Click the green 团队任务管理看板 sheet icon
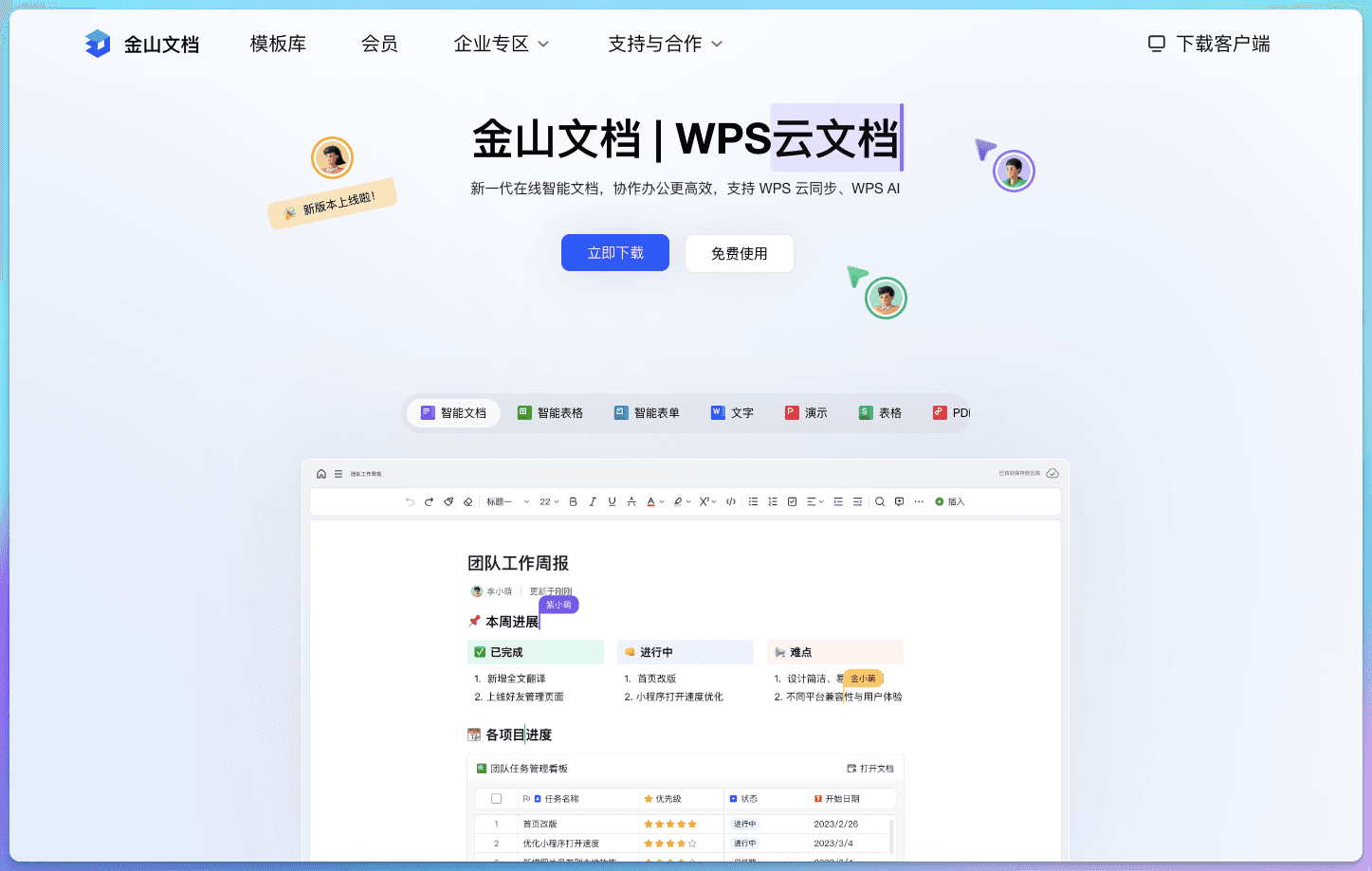 point(482,769)
